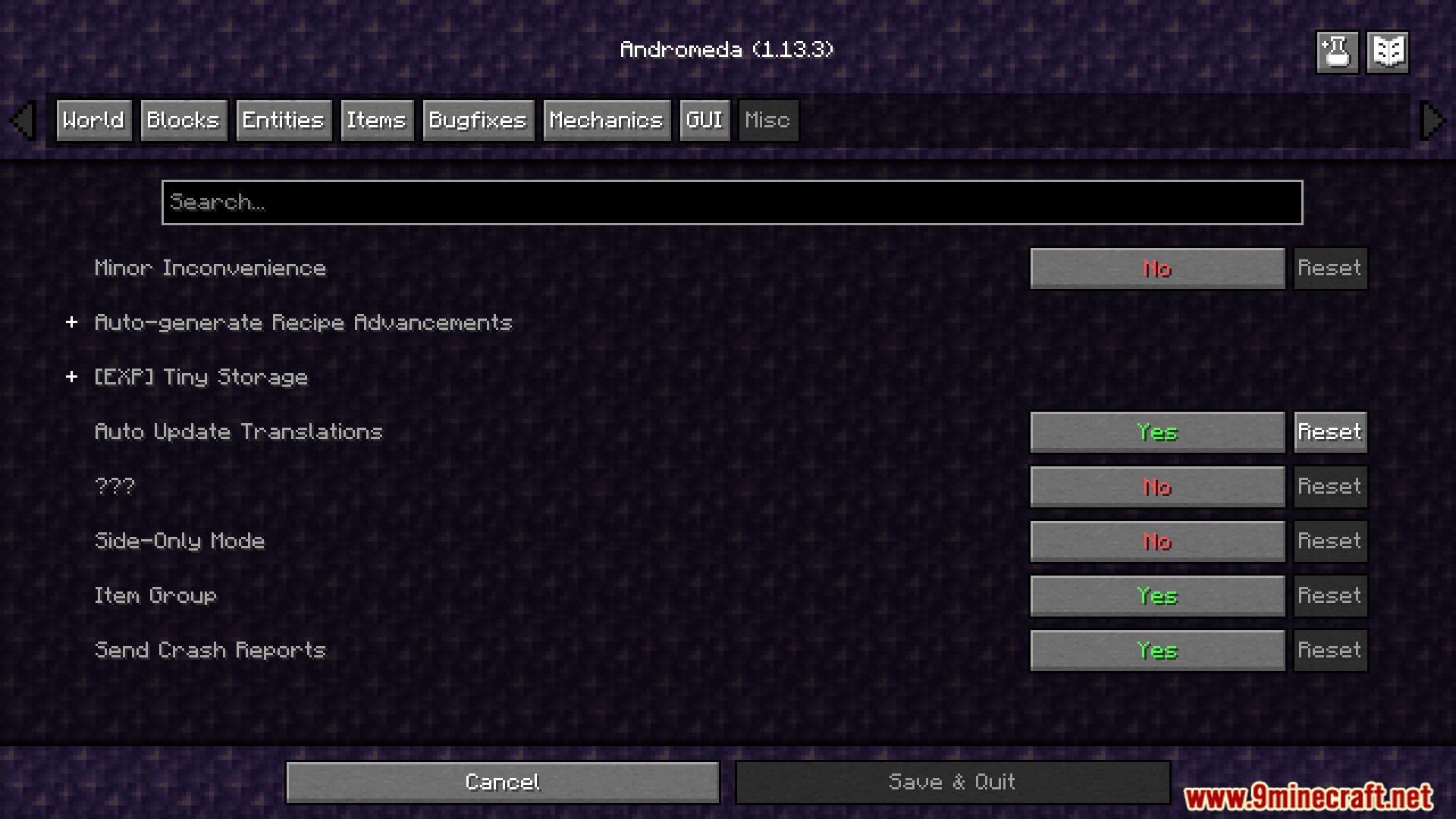Click the GUI tab
Viewport: 1456px width, 819px height.
coord(703,119)
